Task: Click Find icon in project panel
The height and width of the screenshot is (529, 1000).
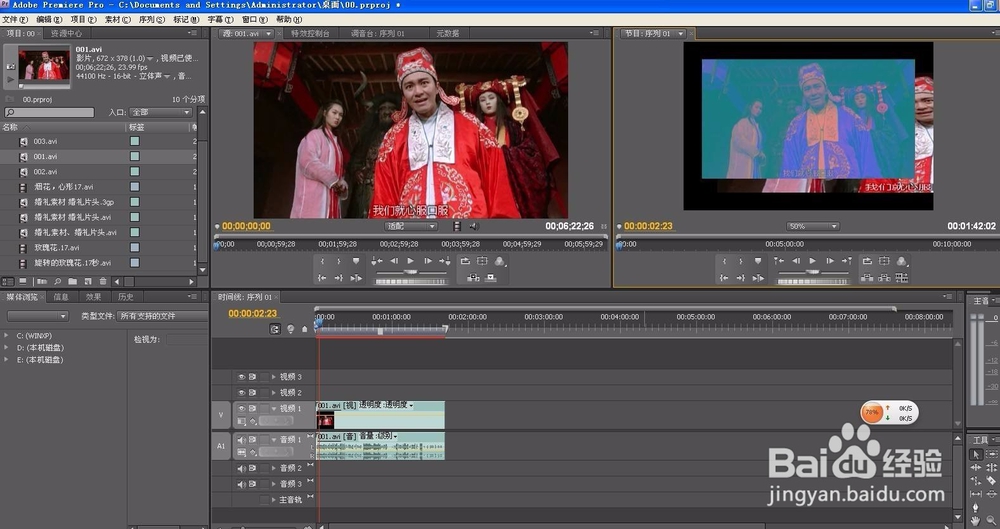Action: point(57,281)
